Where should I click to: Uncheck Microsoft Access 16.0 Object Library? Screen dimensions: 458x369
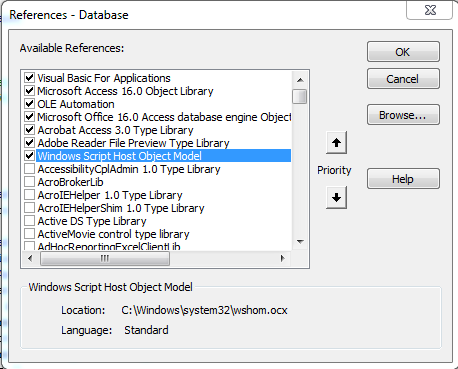pyautogui.click(x=29, y=91)
